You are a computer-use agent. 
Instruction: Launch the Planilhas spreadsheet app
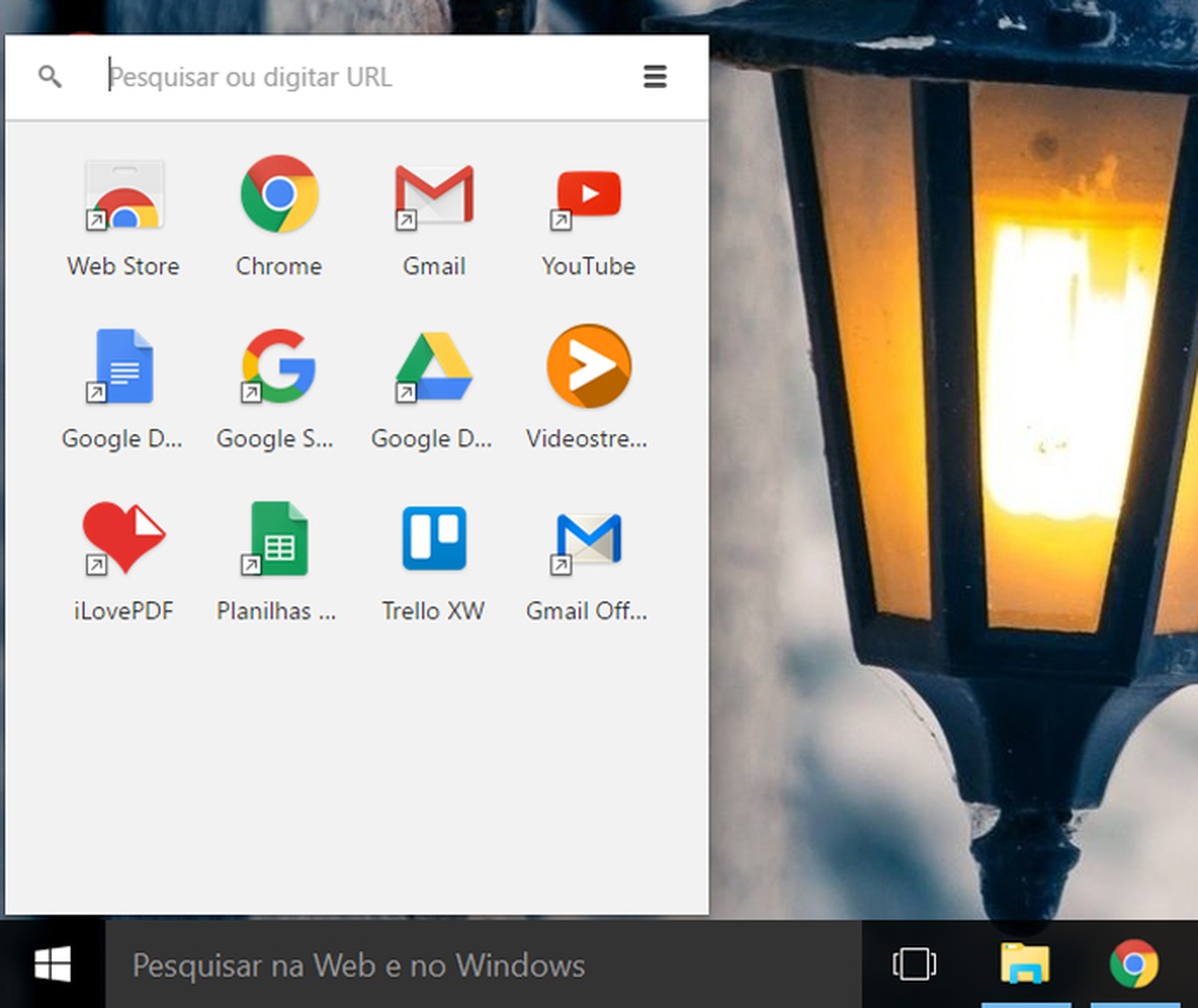click(278, 539)
